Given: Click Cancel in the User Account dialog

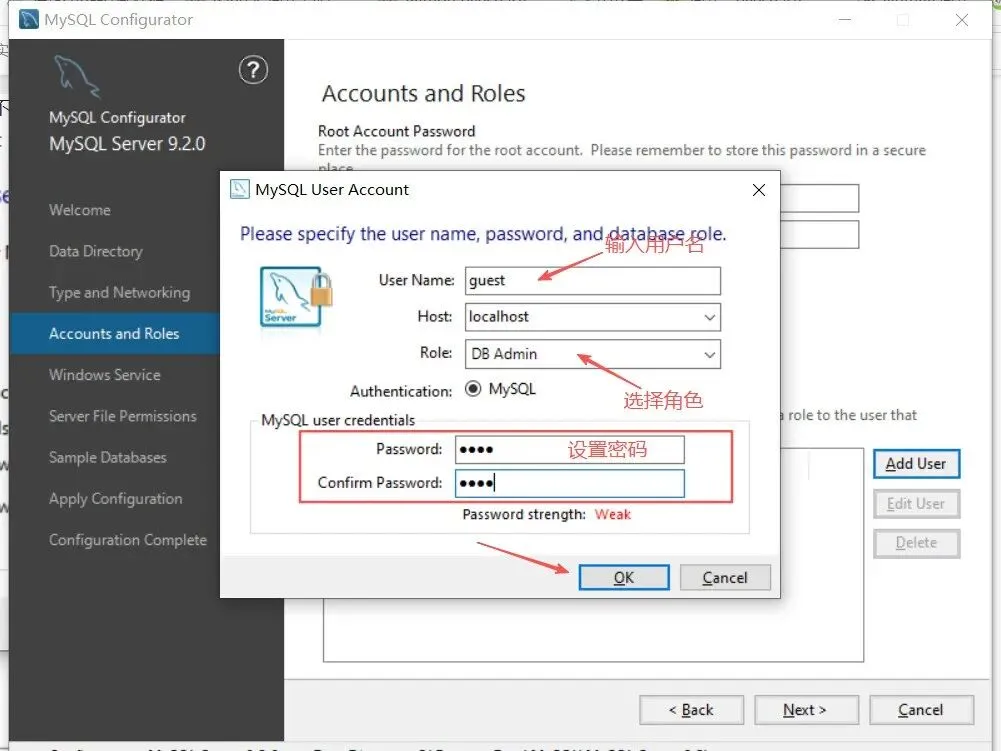Looking at the screenshot, I should [x=725, y=577].
